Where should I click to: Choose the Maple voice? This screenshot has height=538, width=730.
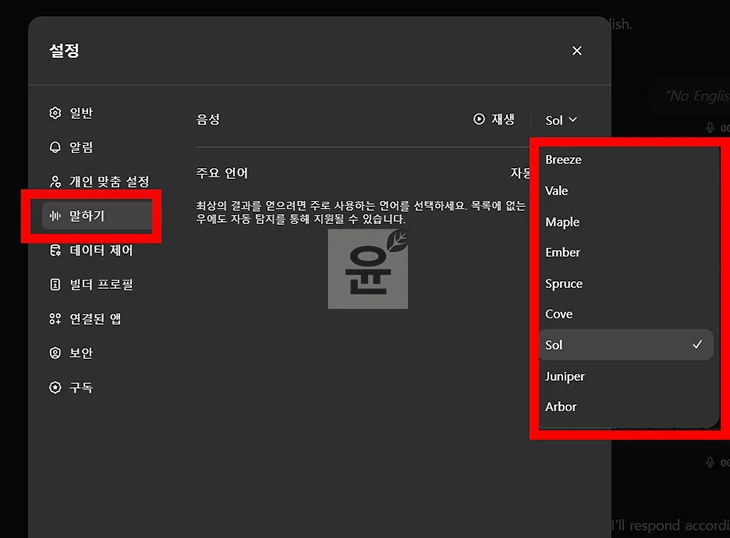[x=626, y=222]
